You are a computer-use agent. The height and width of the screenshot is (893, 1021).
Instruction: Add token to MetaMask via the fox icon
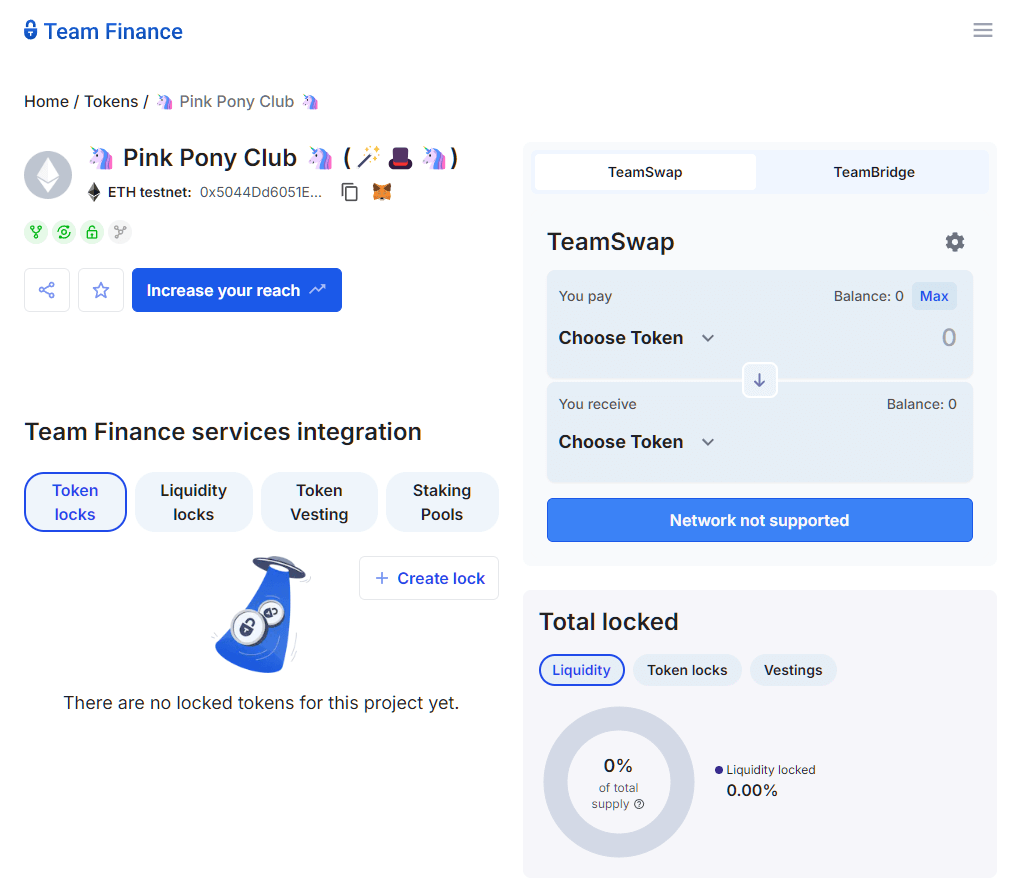(x=382, y=192)
